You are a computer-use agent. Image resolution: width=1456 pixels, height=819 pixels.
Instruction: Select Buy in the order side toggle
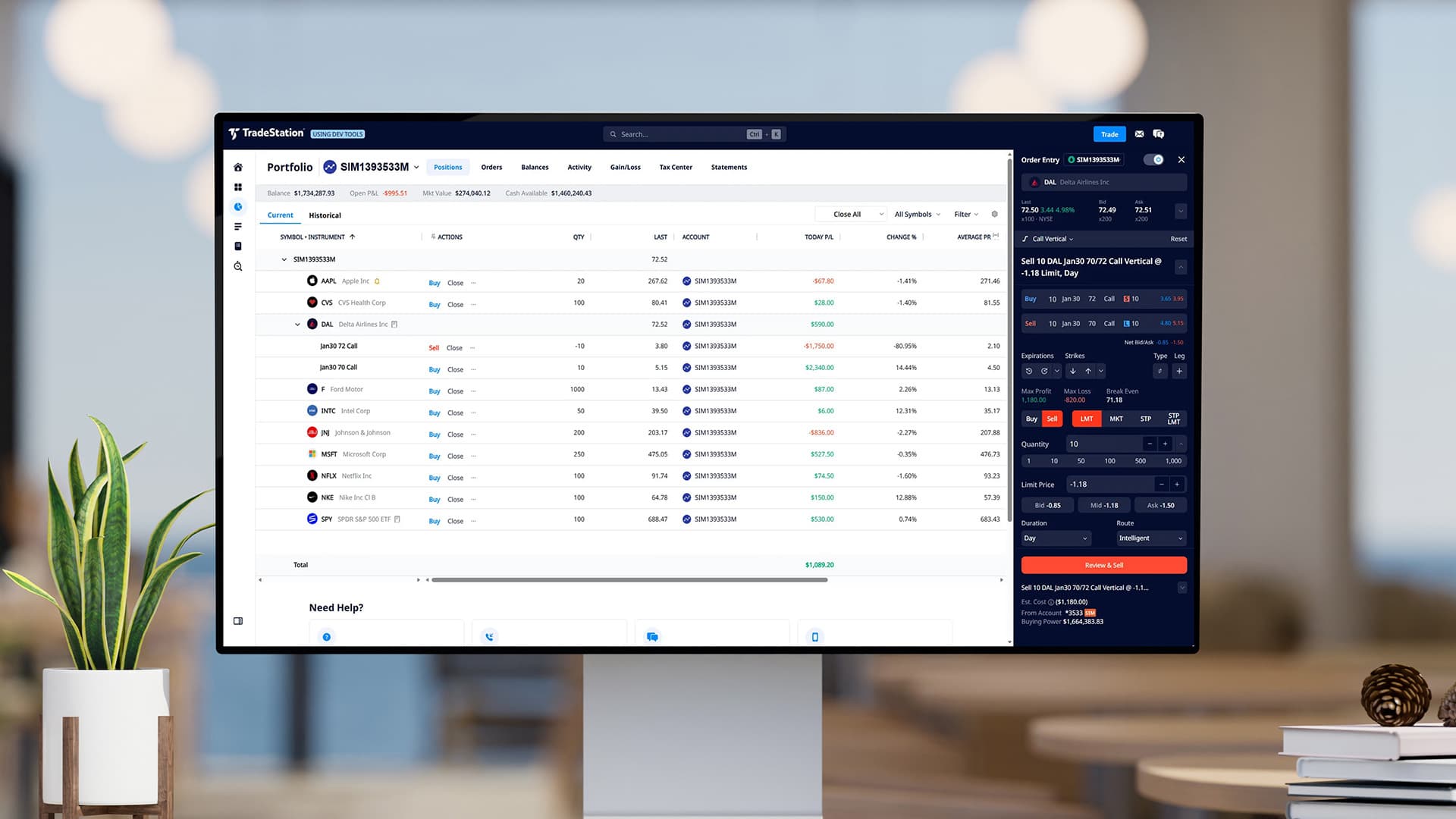coord(1031,419)
